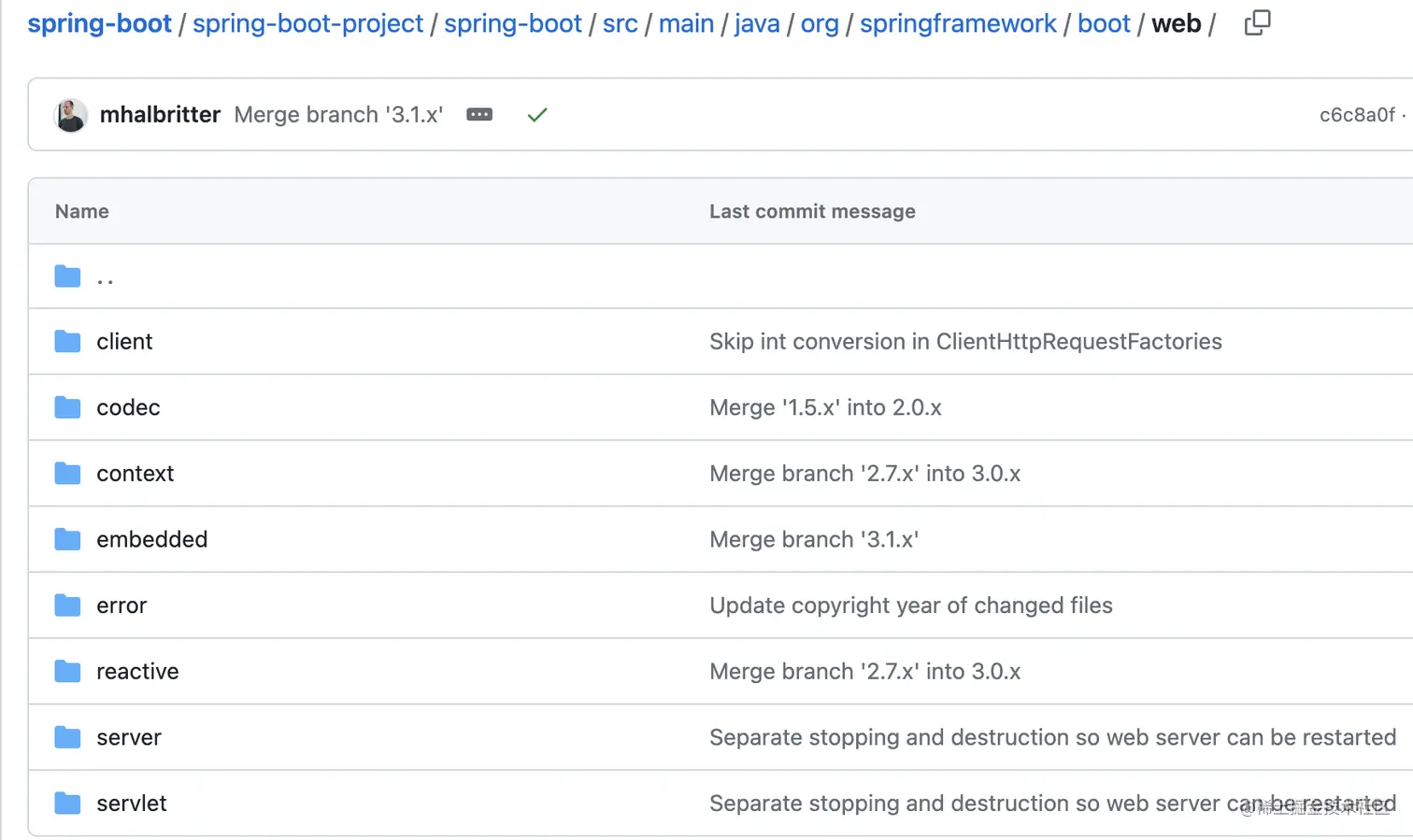Click the green checkmark status icon

537,115
